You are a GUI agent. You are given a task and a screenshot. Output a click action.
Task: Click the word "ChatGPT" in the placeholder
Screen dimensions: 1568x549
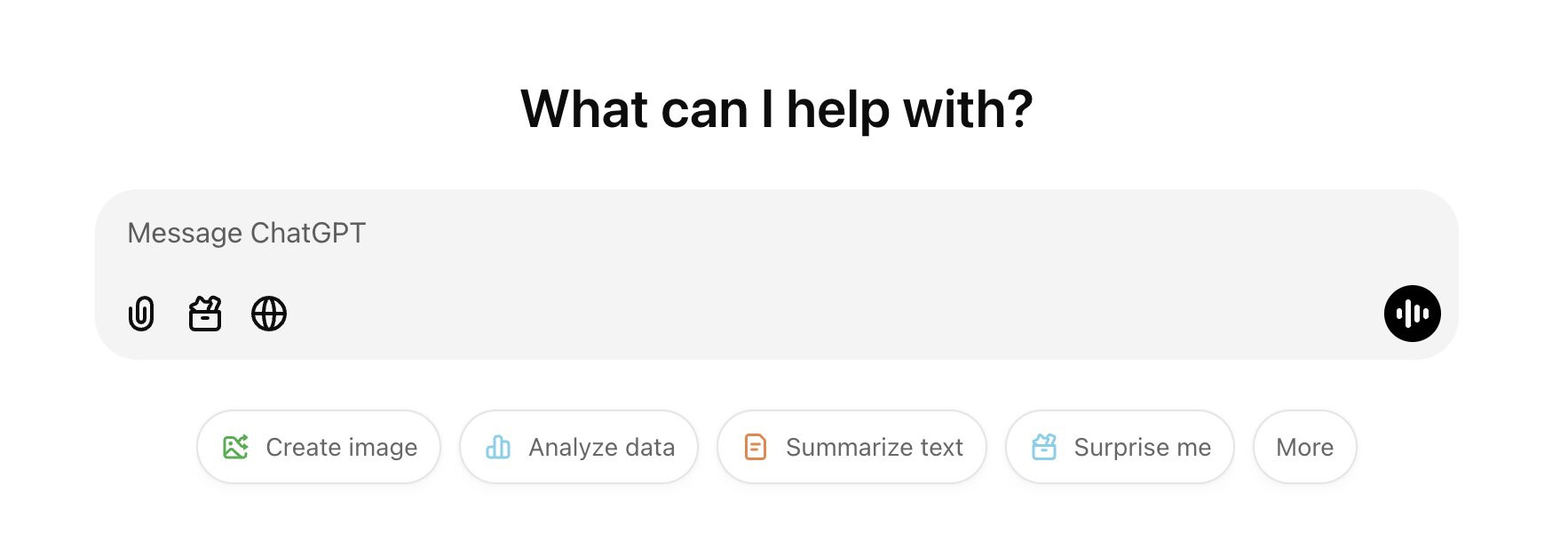pyautogui.click(x=307, y=233)
